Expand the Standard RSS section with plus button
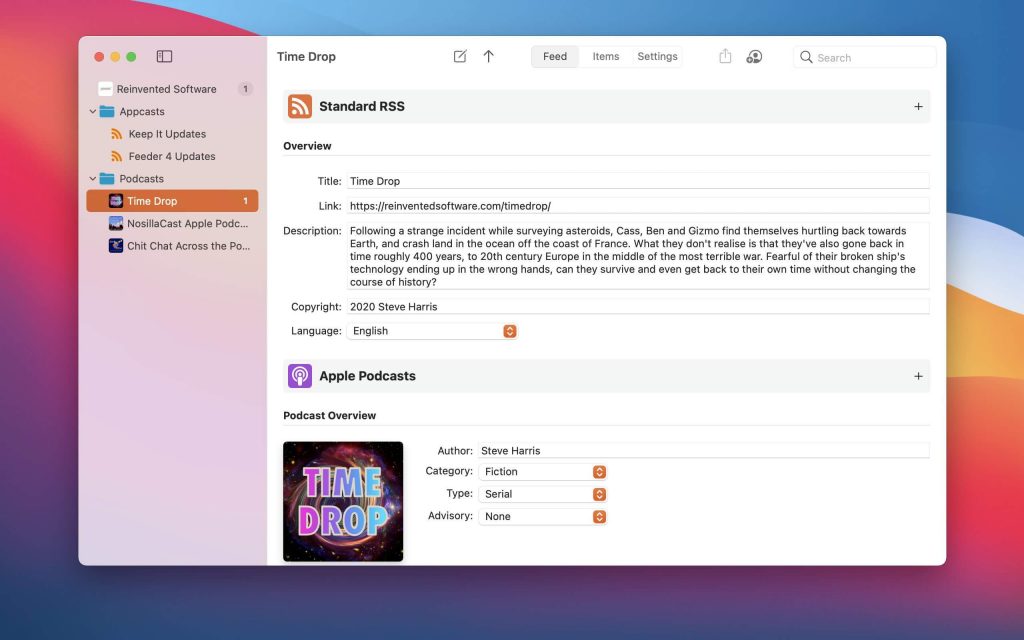The height and width of the screenshot is (640, 1024). pos(918,105)
